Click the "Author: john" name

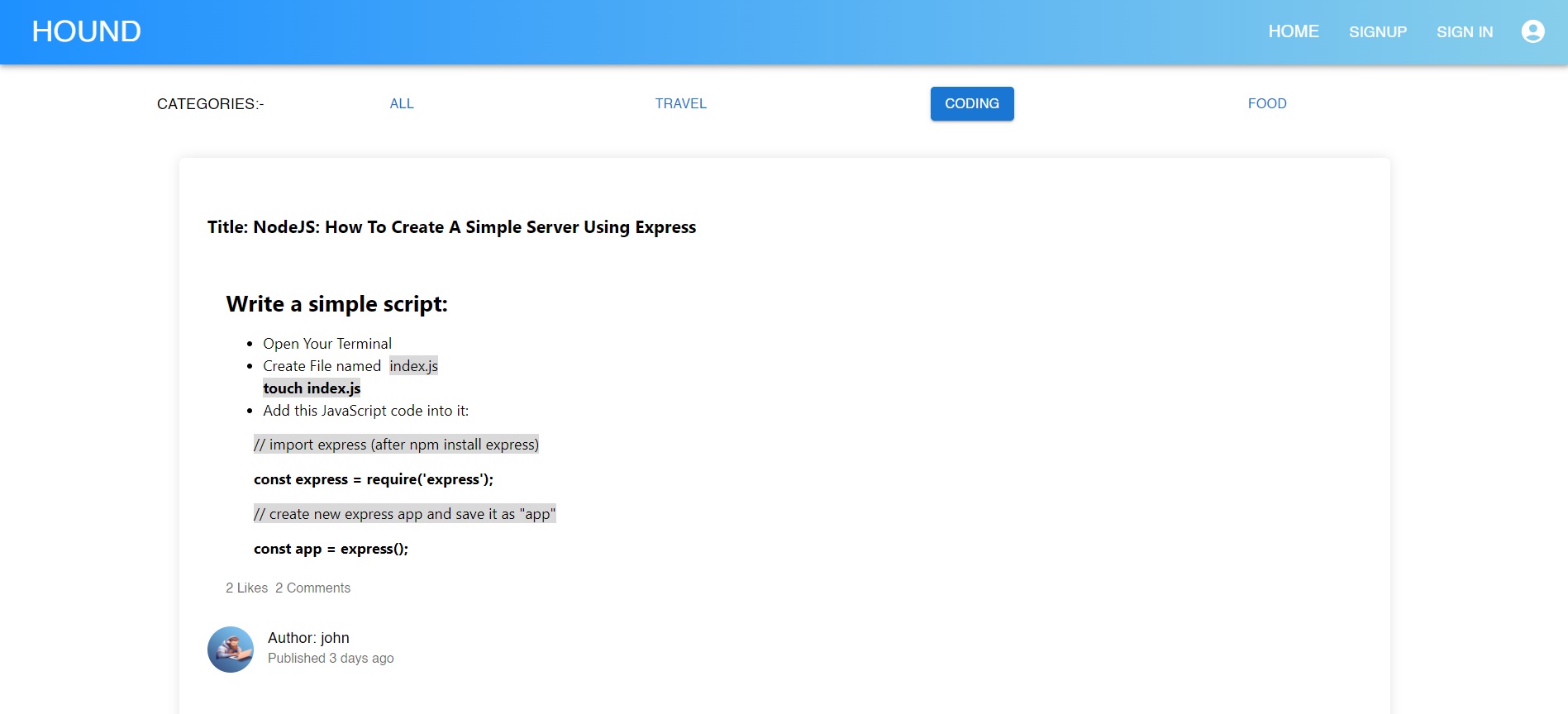pos(308,638)
